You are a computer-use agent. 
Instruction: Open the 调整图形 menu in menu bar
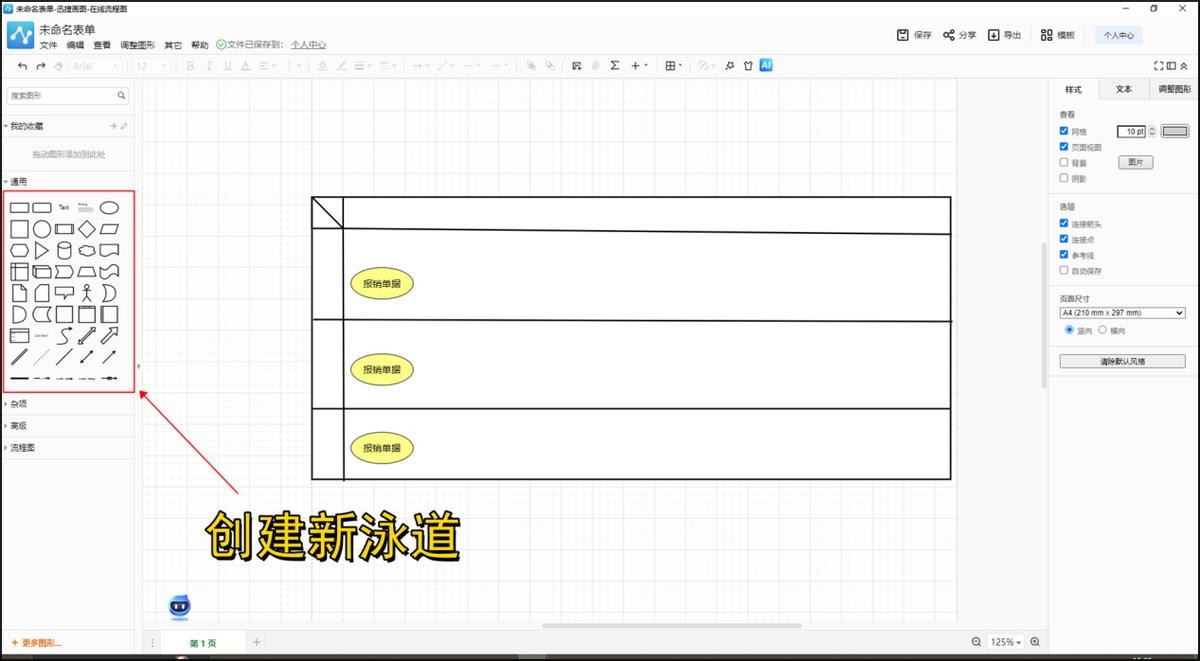[137, 45]
